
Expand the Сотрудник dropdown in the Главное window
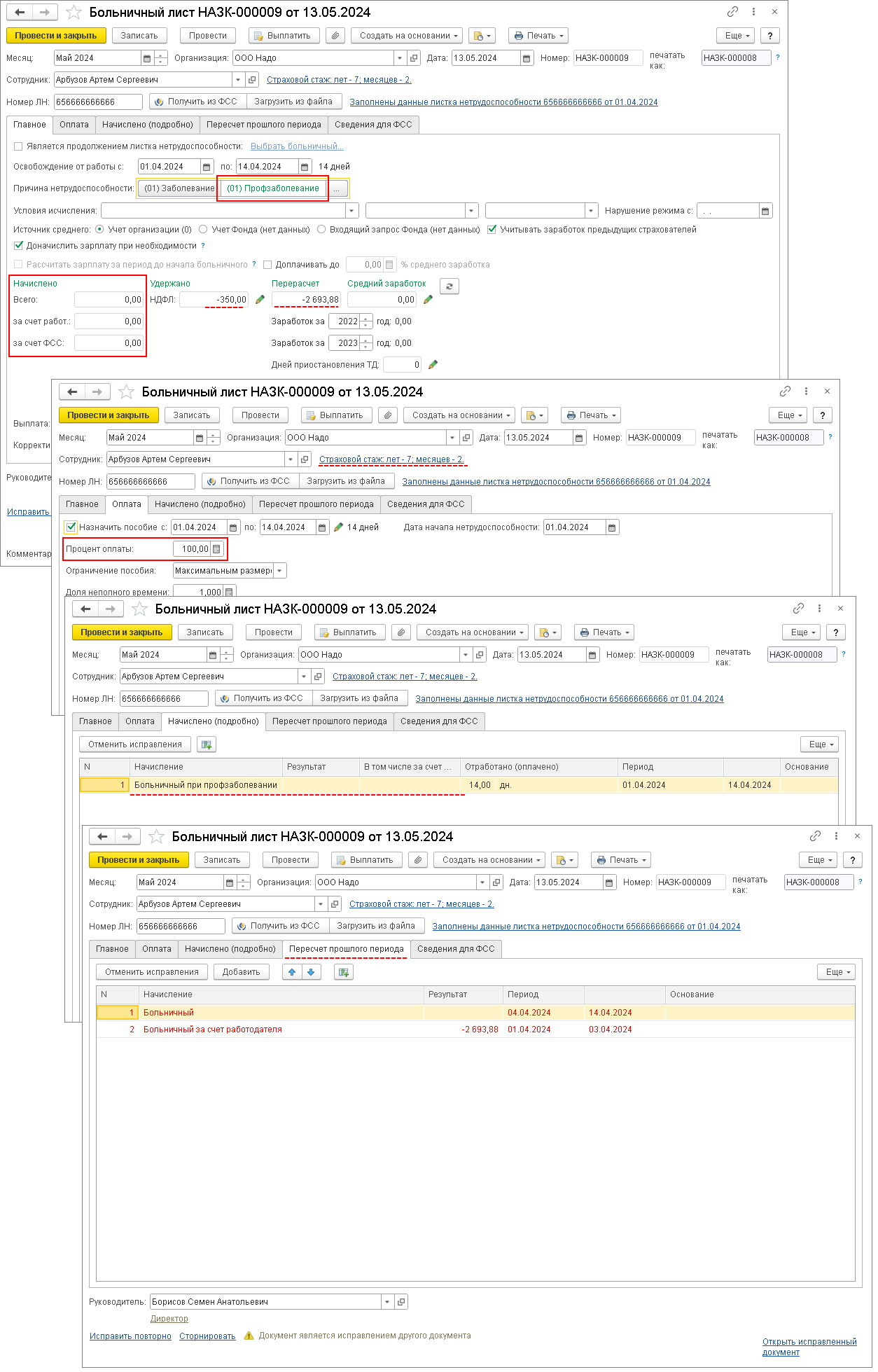[x=238, y=80]
